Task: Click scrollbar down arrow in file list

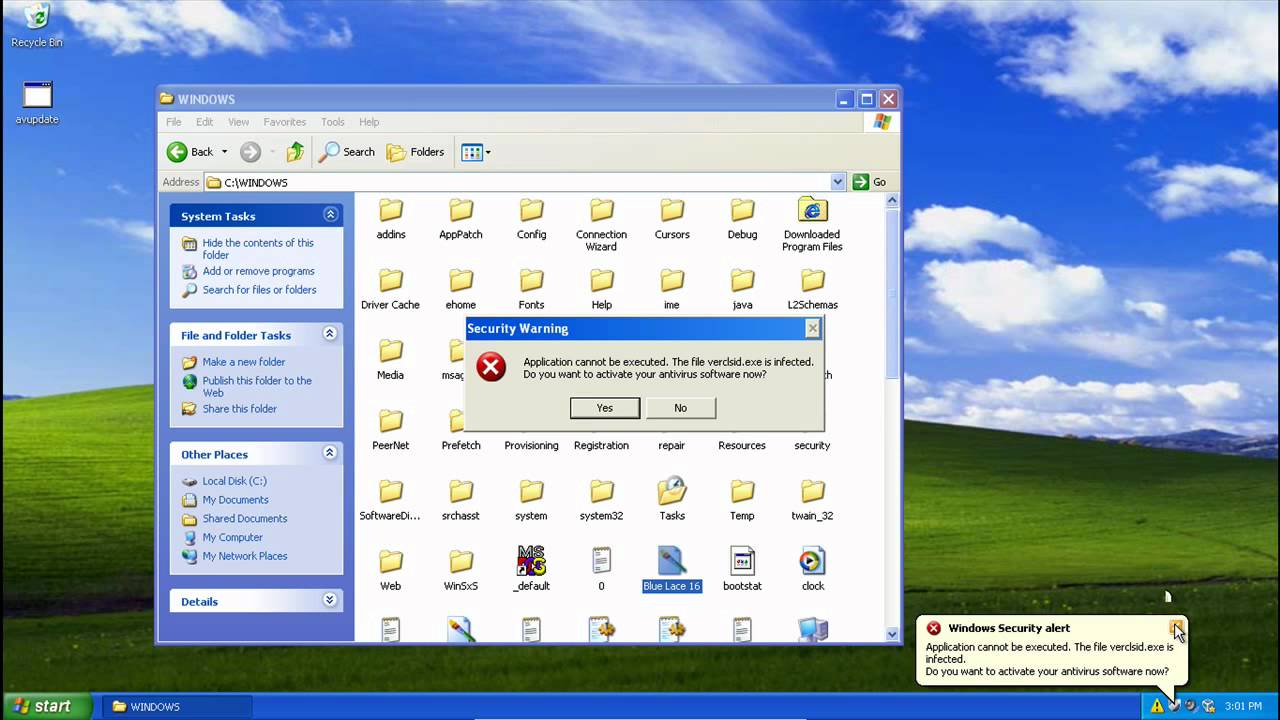Action: click(892, 633)
